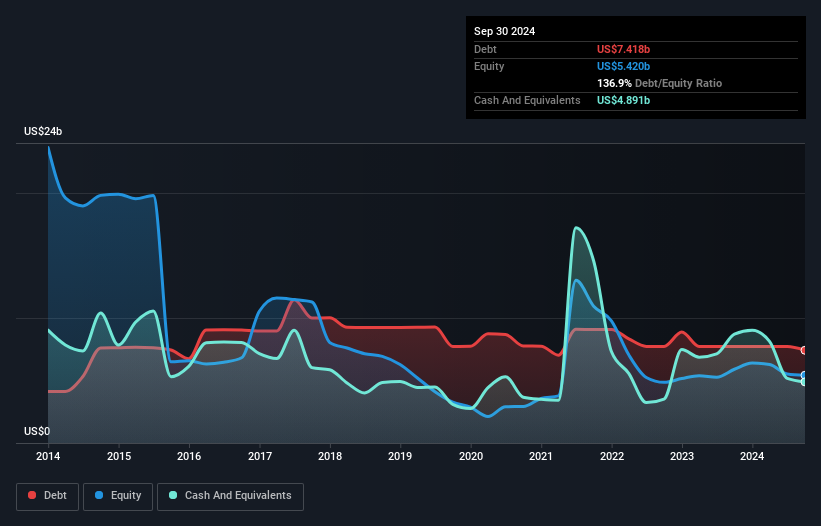Toggle Cash And Equivalents legend button
The width and height of the screenshot is (821, 526).
tap(230, 496)
